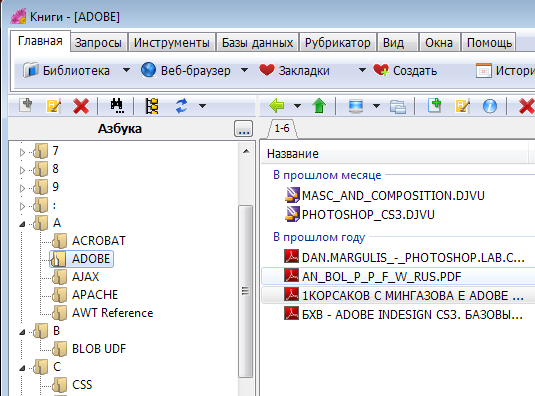This screenshot has height=396, width=535.
Task: Expand folder 7 in tree
Action: (23, 152)
